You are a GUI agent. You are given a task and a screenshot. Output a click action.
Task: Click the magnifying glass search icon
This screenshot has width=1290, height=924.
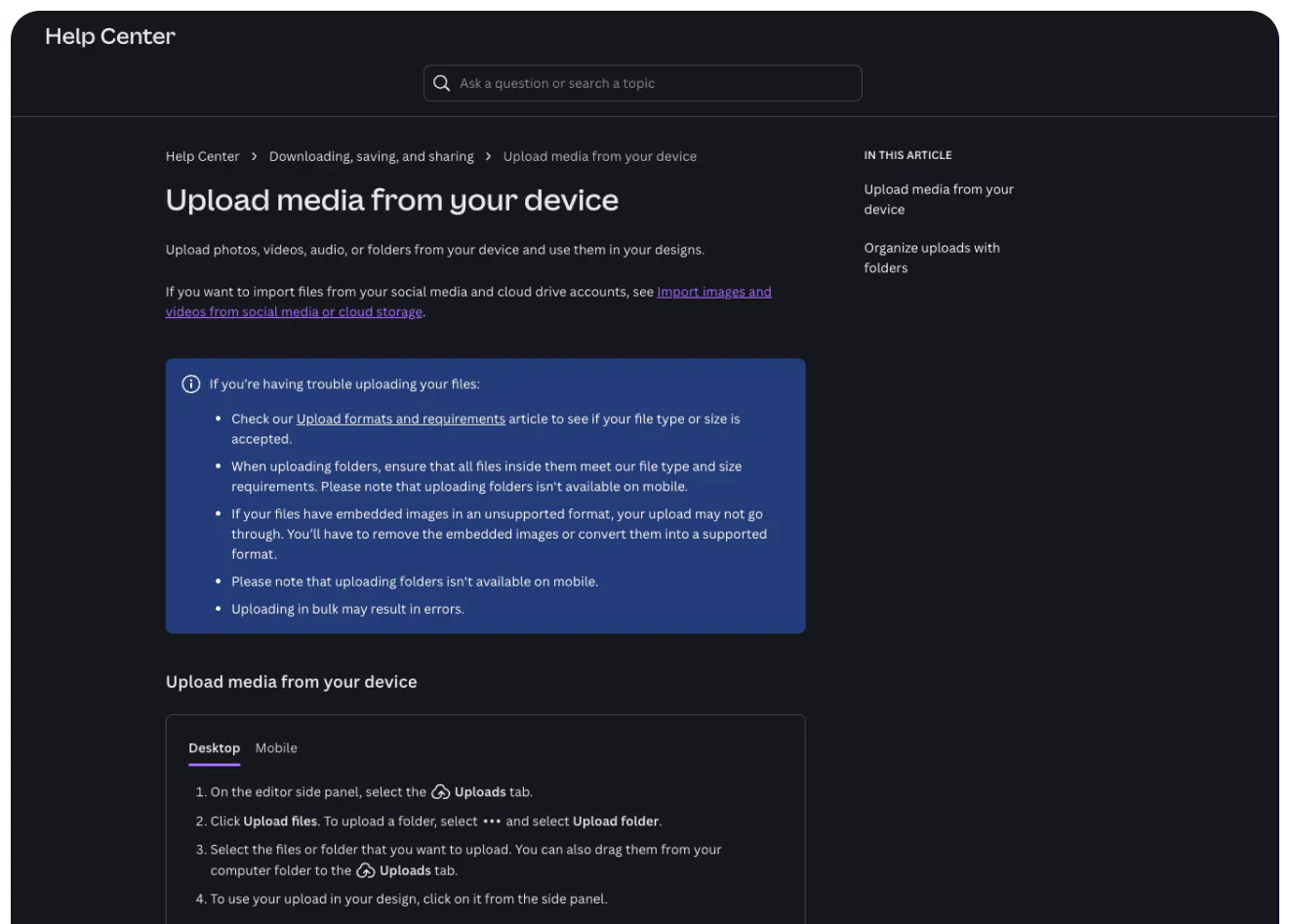click(x=442, y=83)
